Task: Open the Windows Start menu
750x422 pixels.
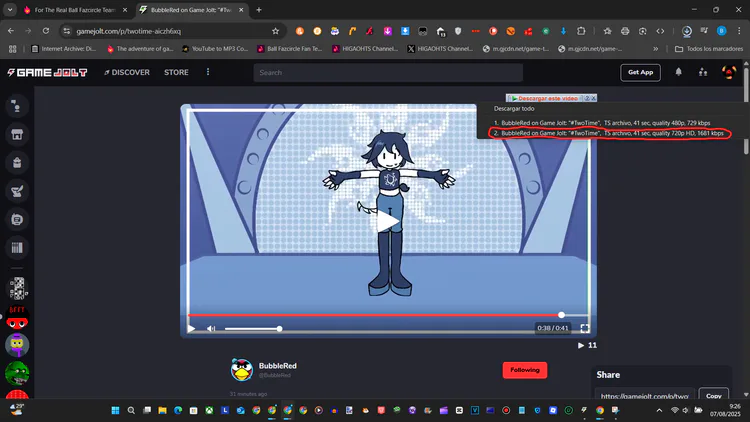Action: click(x=115, y=410)
